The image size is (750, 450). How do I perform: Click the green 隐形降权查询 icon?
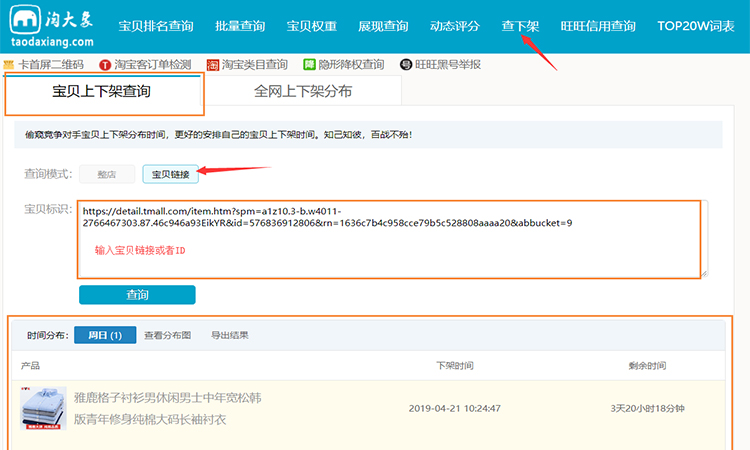tap(309, 64)
